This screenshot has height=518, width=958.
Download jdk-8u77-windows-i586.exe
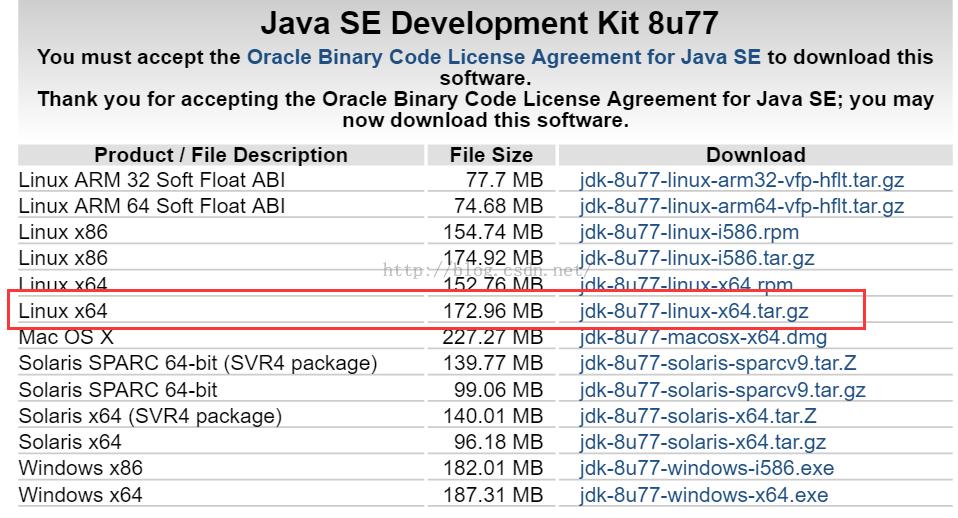coord(707,469)
